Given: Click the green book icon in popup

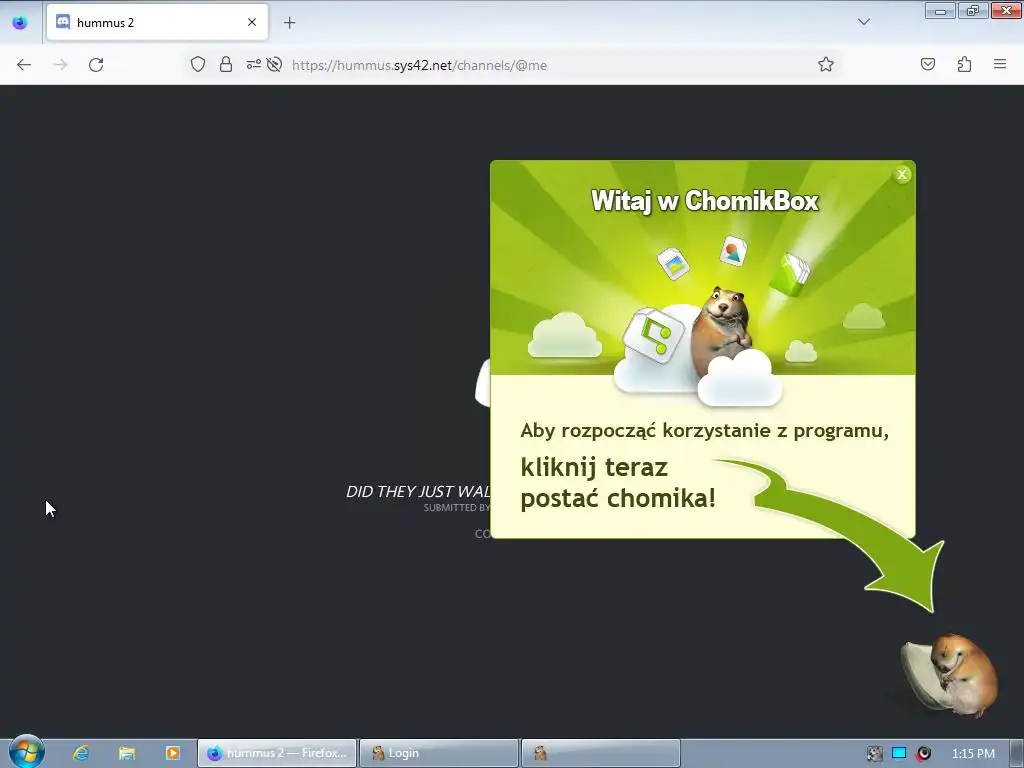Looking at the screenshot, I should 790,274.
